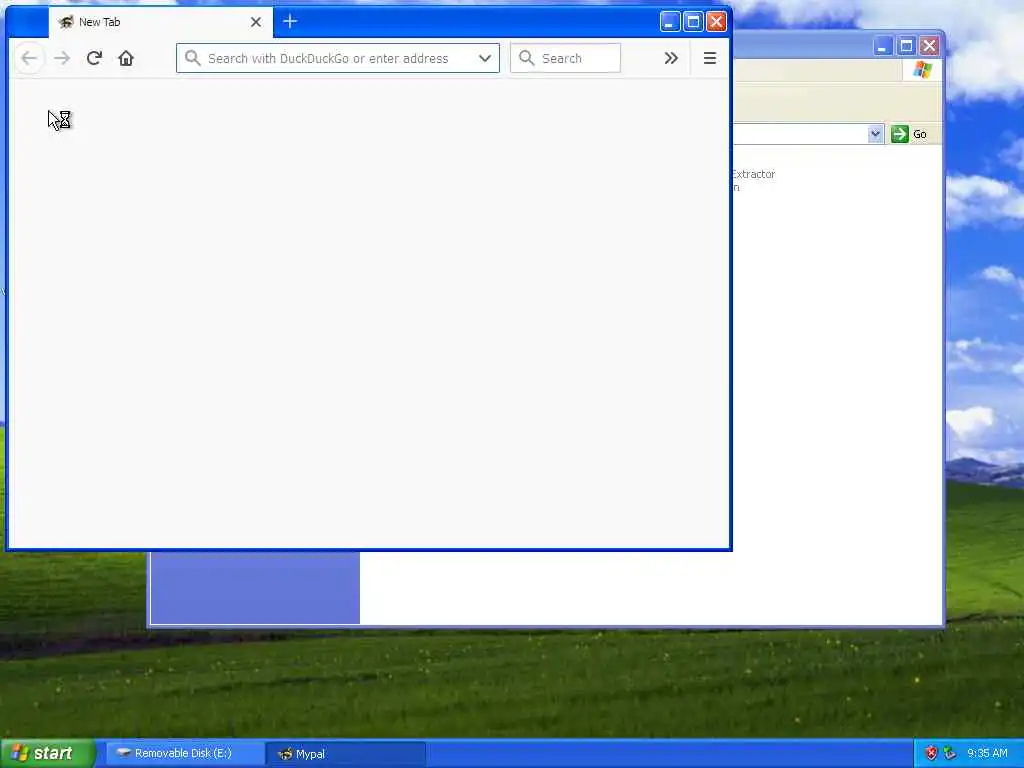The width and height of the screenshot is (1024, 768).
Task: Minimize the Removable Disk Explorer window
Action: (x=882, y=46)
